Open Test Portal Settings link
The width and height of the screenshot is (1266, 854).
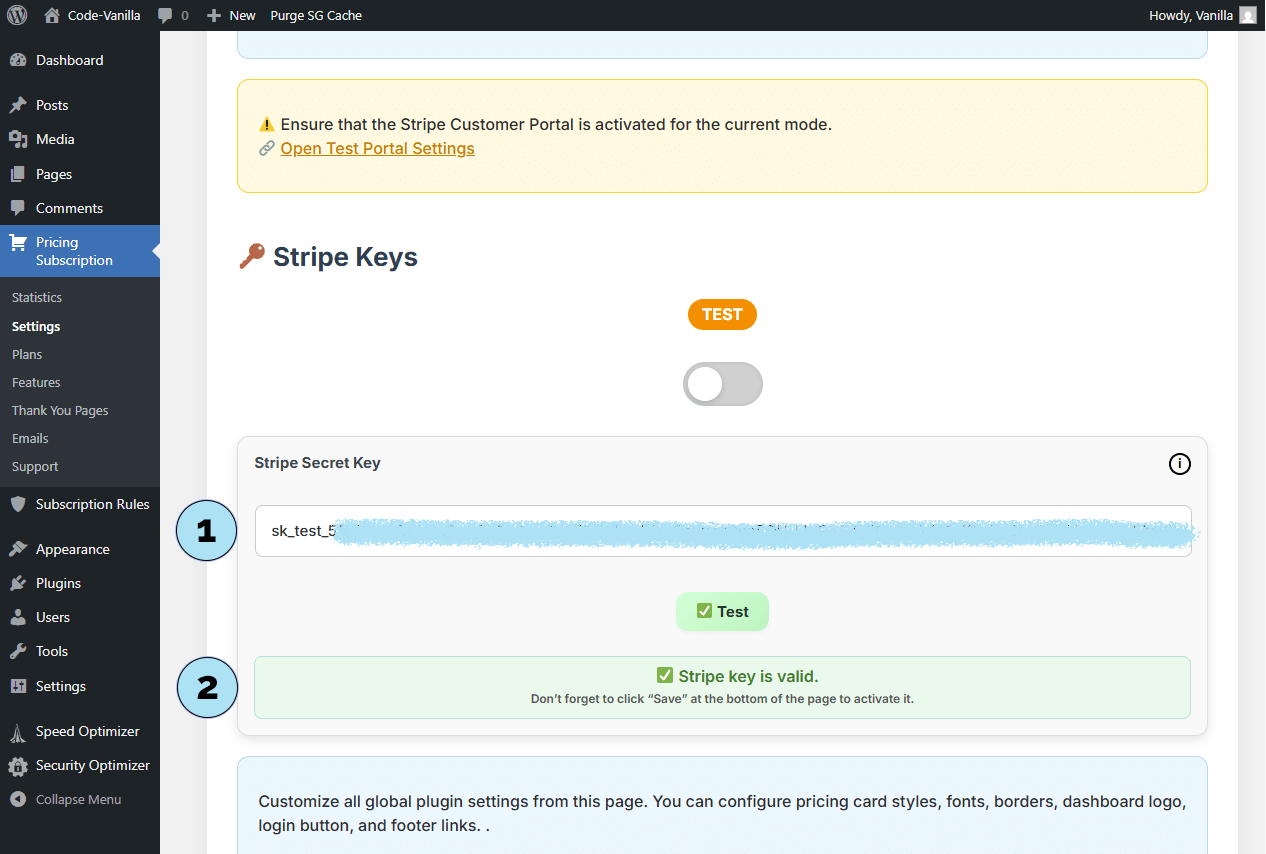pyautogui.click(x=377, y=148)
